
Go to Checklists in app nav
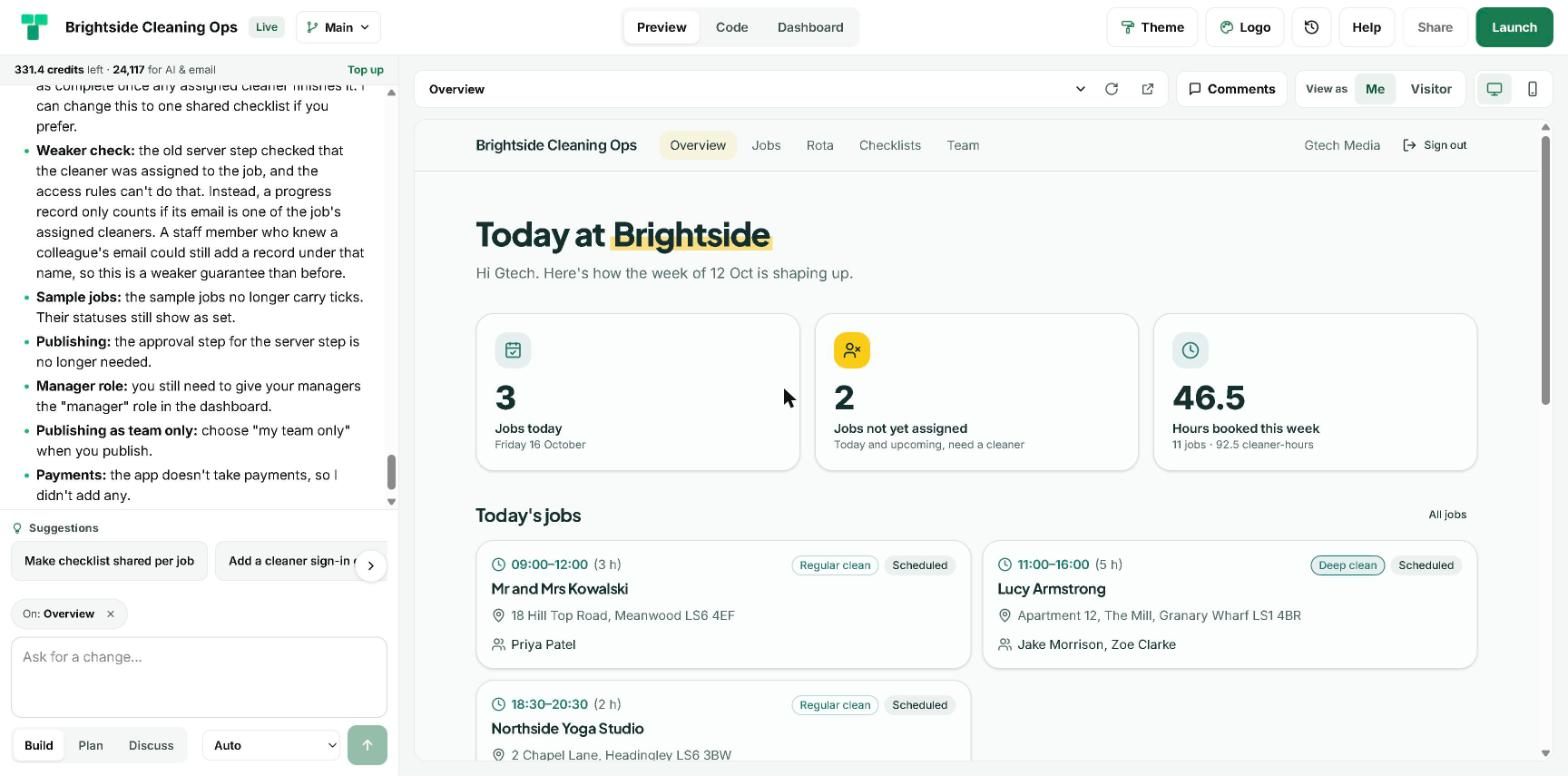pos(890,145)
